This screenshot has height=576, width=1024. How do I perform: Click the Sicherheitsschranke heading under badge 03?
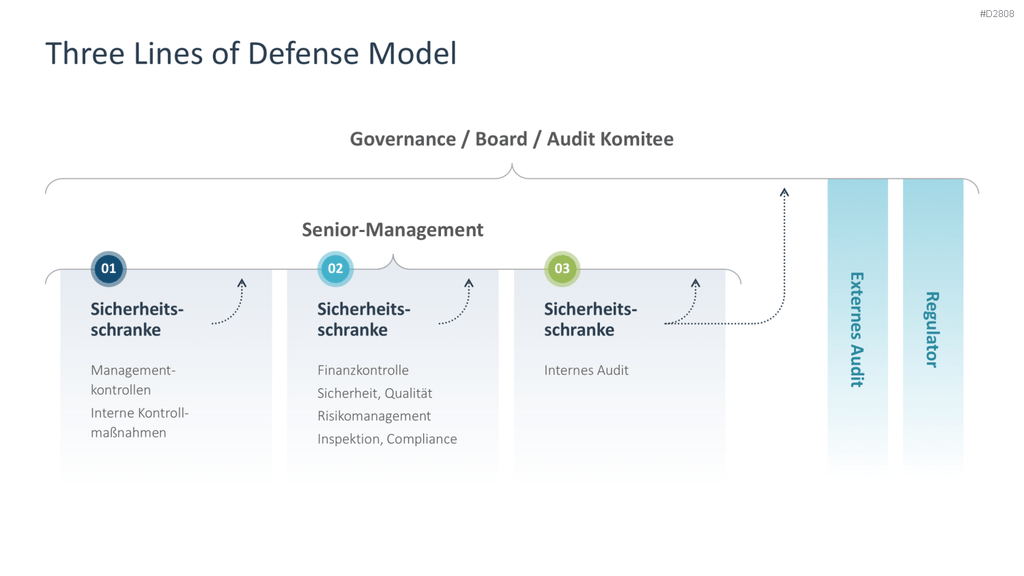590,319
